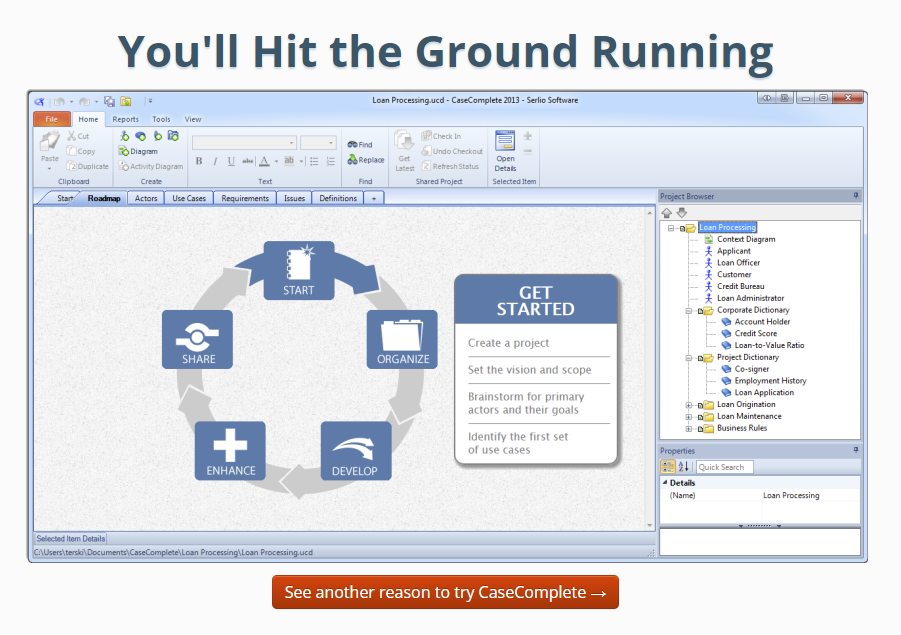Viewport: 901px width, 635px height.
Task: Click 'Set the vision and scope' link
Action: coord(529,370)
